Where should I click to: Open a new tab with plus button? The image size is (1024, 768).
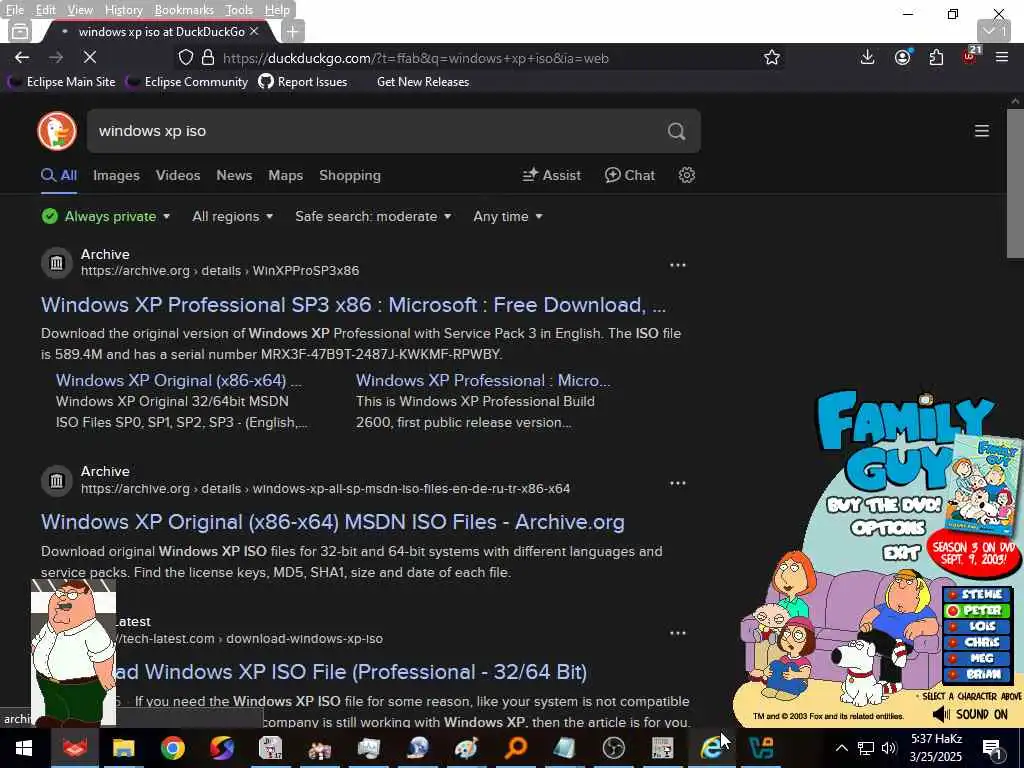(x=293, y=31)
